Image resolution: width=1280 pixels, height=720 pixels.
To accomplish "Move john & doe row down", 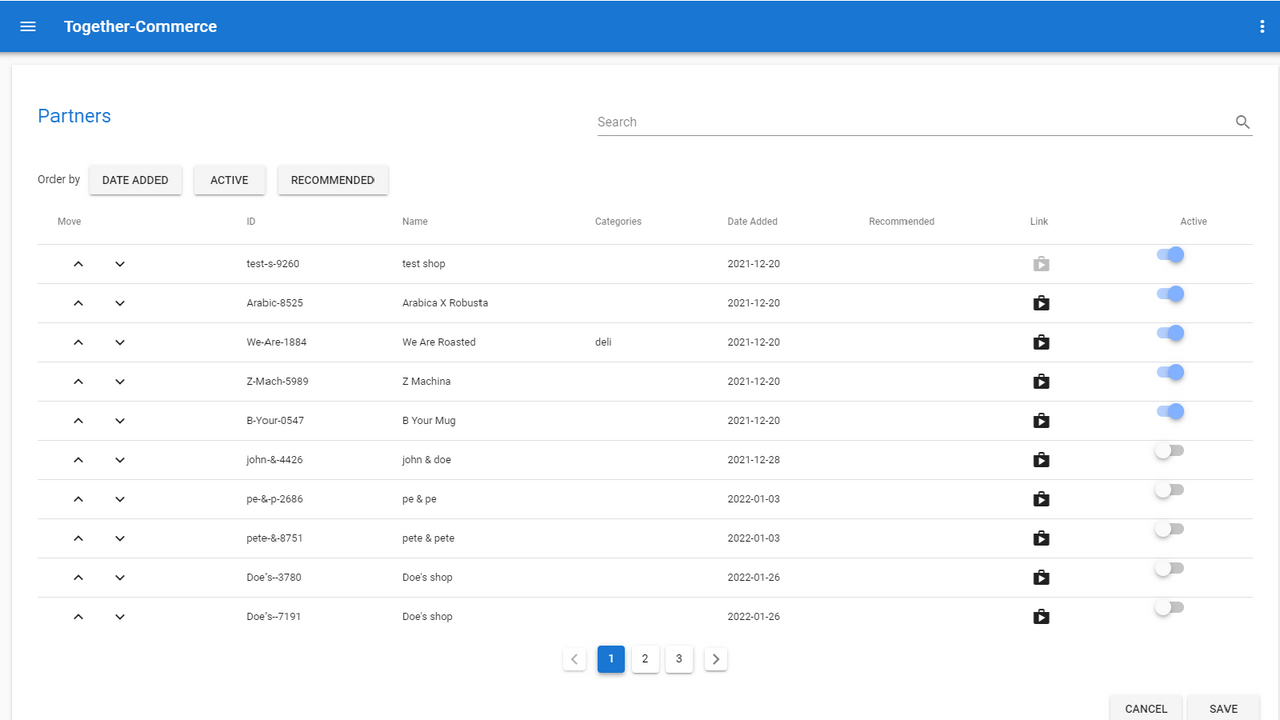I will pos(120,460).
